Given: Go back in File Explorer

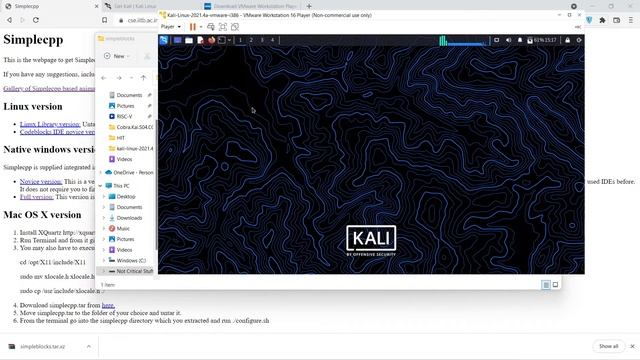Looking at the screenshot, I should [x=104, y=78].
